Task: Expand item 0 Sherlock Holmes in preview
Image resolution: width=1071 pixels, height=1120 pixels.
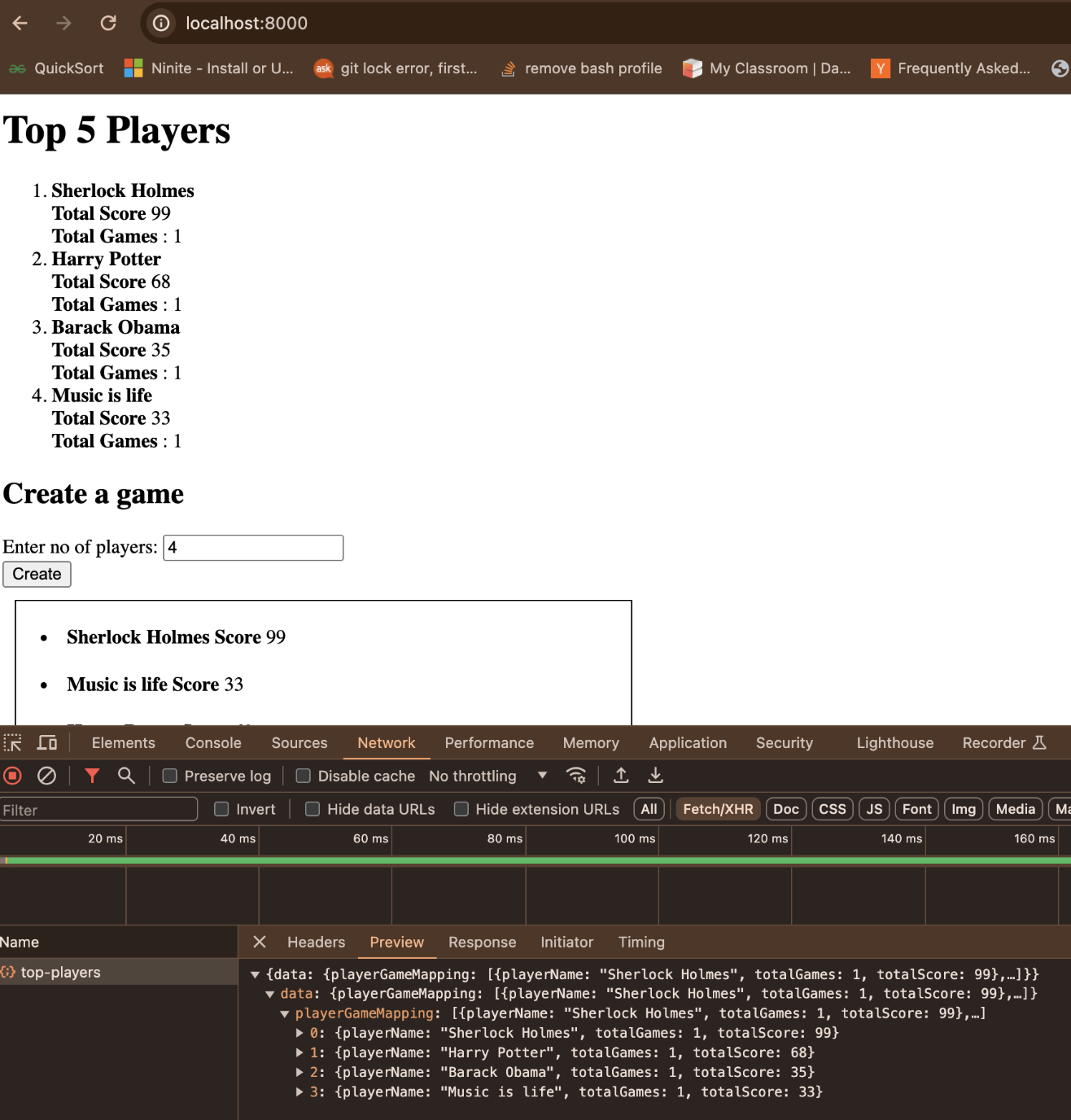Action: [299, 1033]
